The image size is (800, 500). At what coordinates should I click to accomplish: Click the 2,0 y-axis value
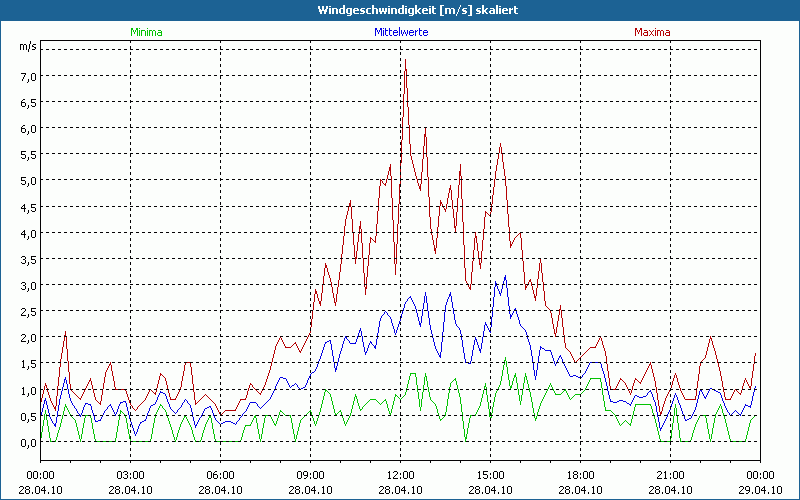coord(29,338)
